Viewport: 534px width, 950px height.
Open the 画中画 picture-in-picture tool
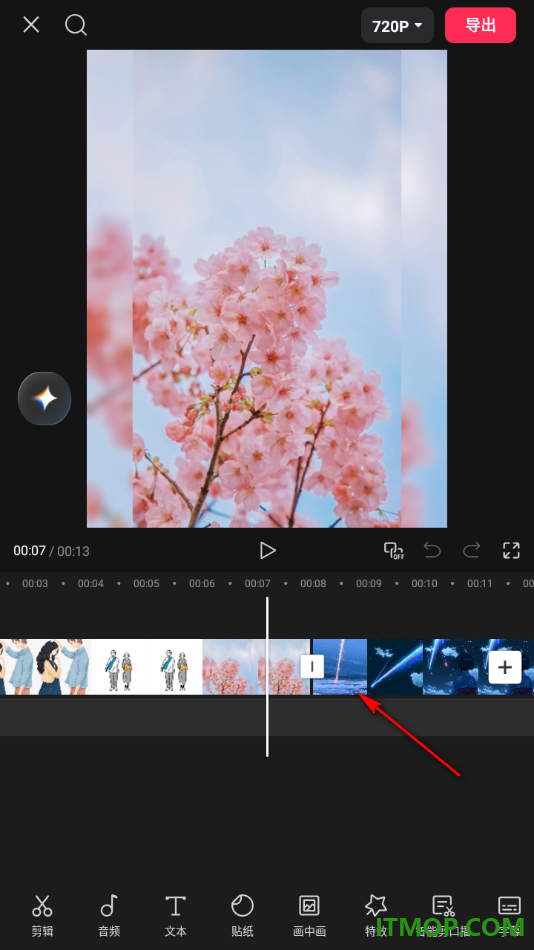click(x=309, y=915)
